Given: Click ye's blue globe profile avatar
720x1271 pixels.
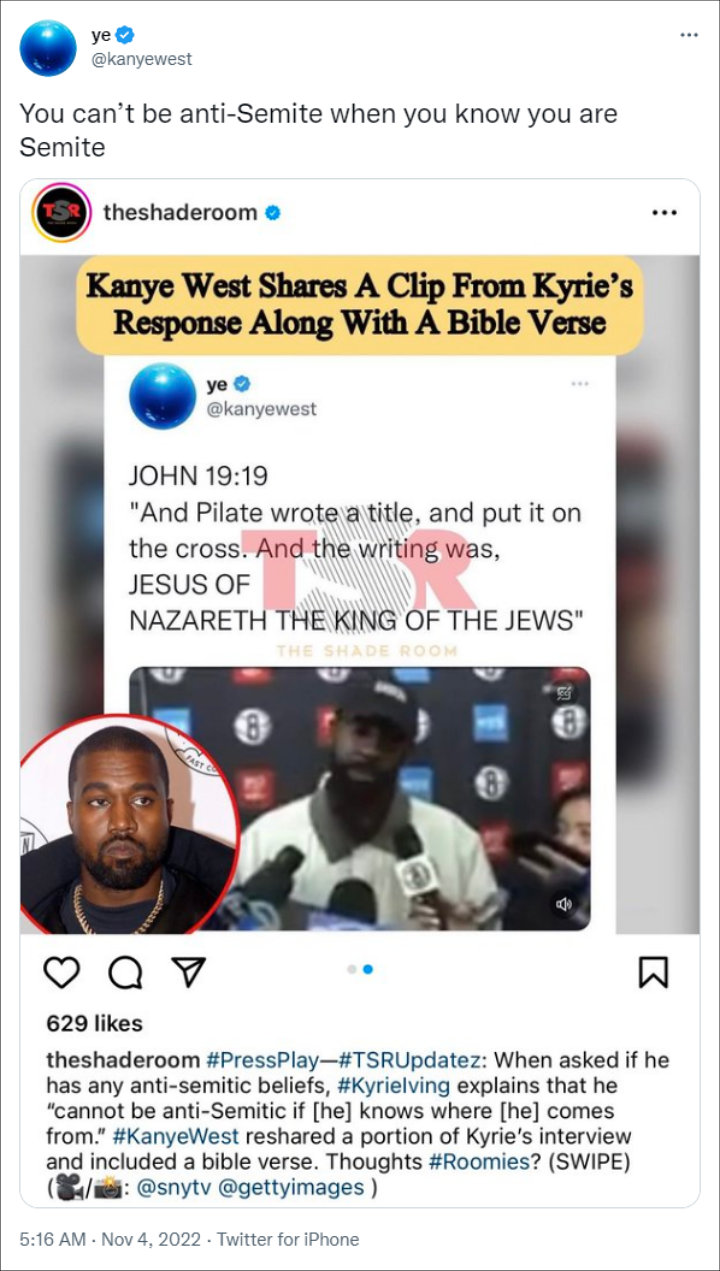Looking at the screenshot, I should coord(48,48).
